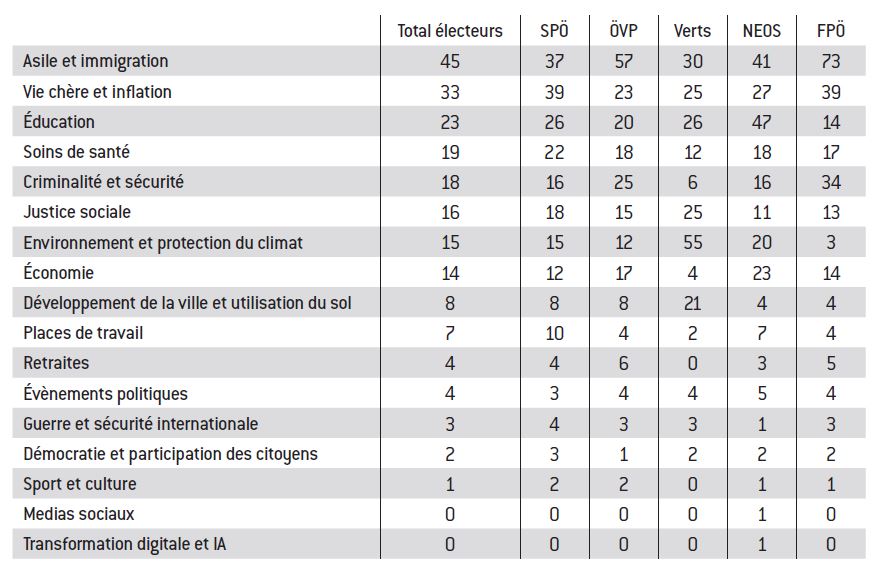Click the "Médias sociaux" row label
The image size is (882, 570).
point(79,514)
